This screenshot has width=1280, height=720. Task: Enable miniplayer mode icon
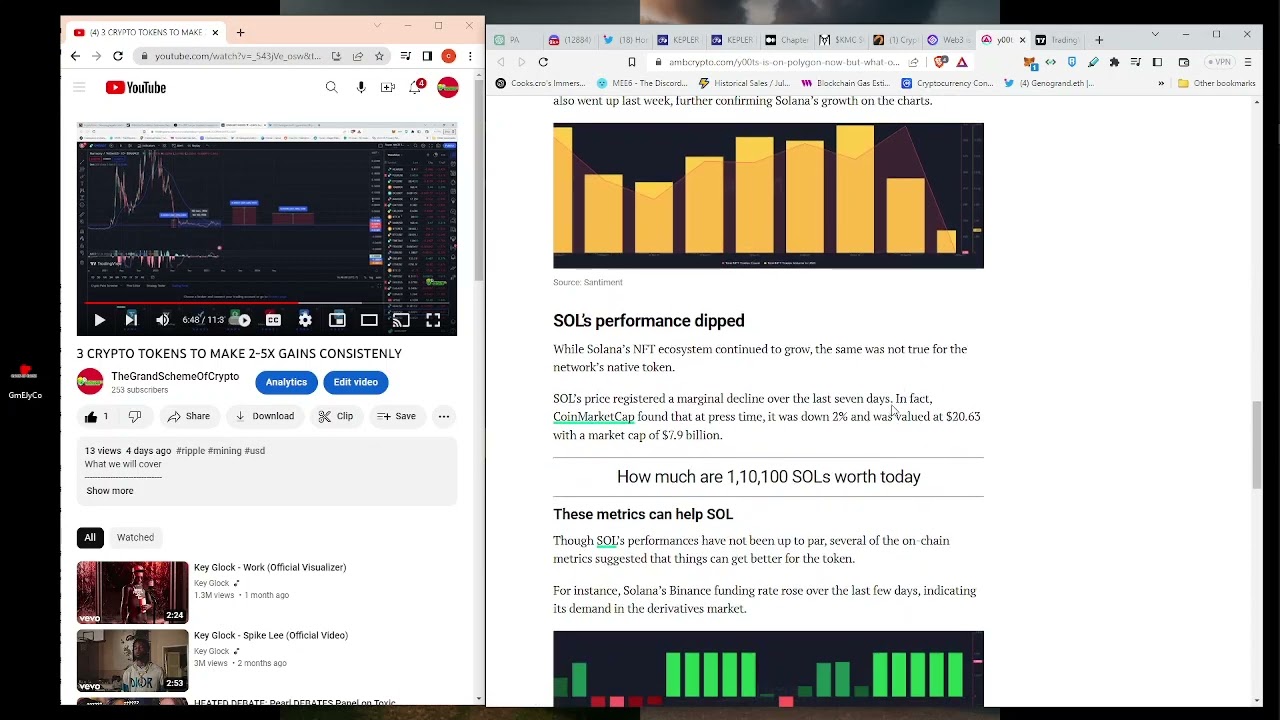337,320
